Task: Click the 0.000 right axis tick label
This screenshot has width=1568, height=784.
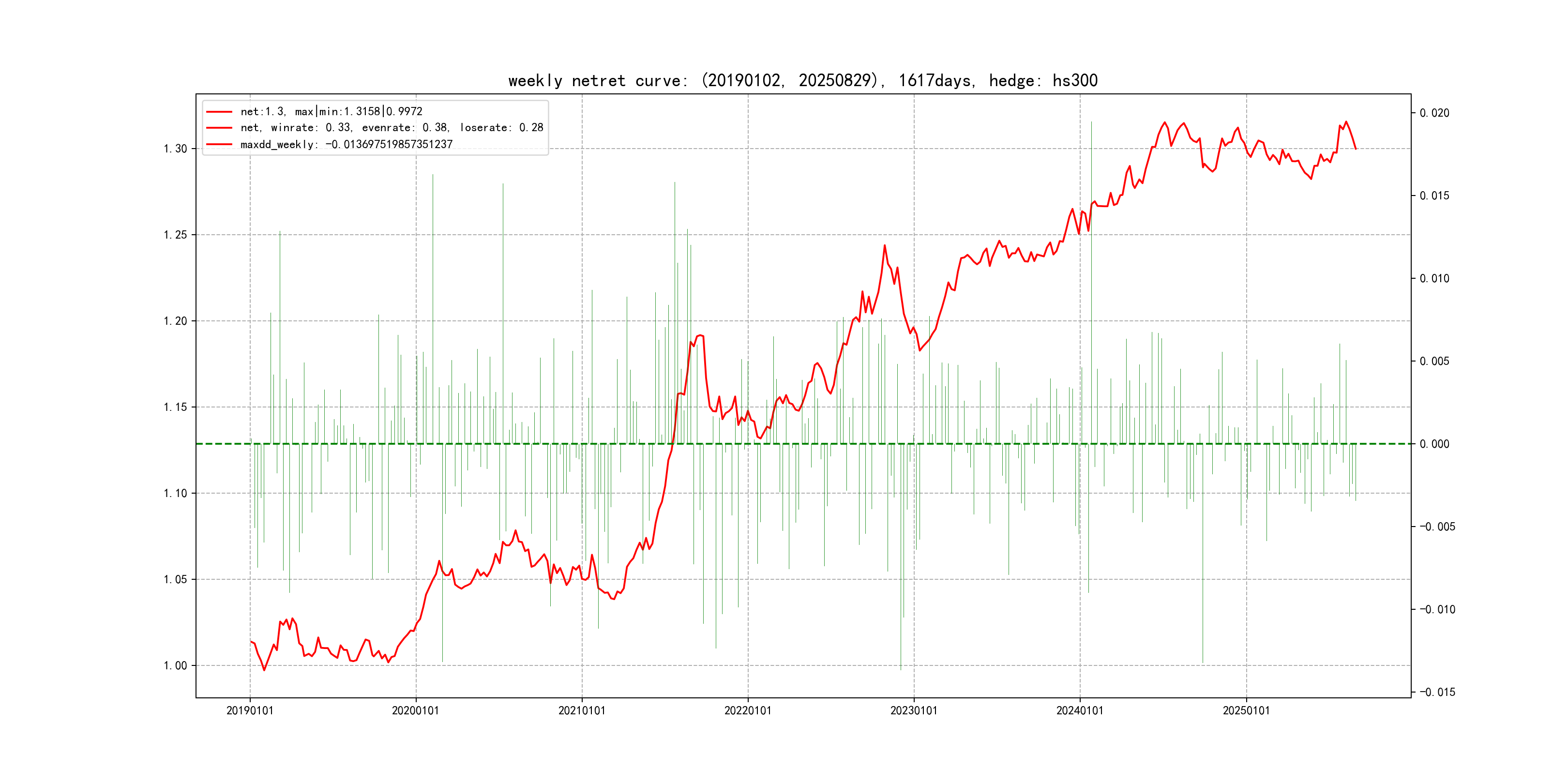Action: [x=1434, y=444]
